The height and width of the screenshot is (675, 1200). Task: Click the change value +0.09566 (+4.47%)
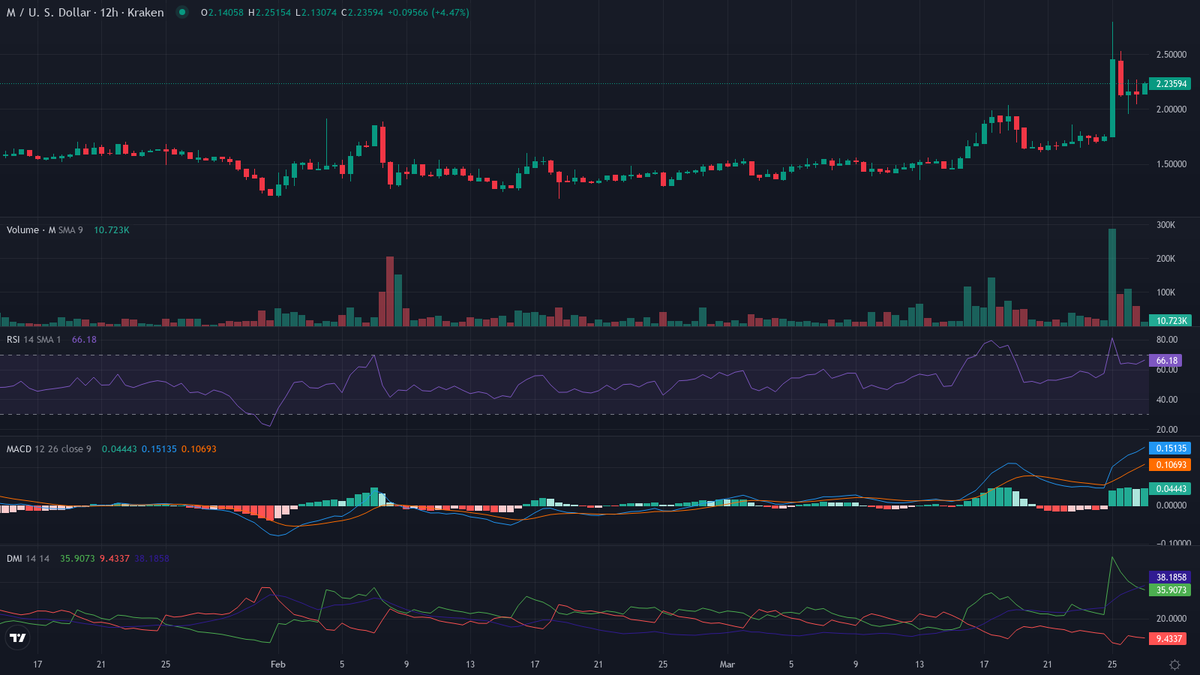coord(430,12)
